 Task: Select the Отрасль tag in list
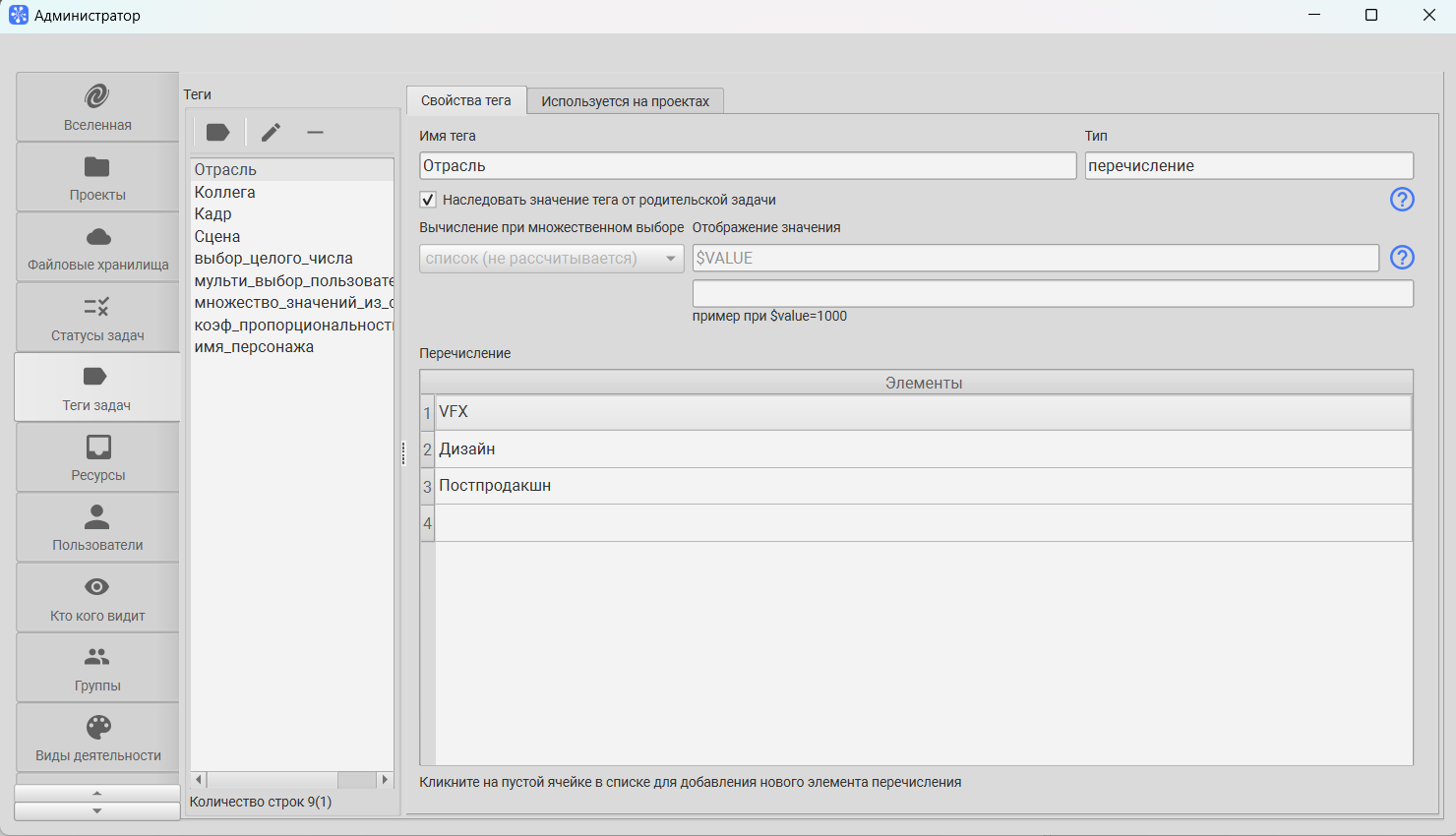(292, 169)
